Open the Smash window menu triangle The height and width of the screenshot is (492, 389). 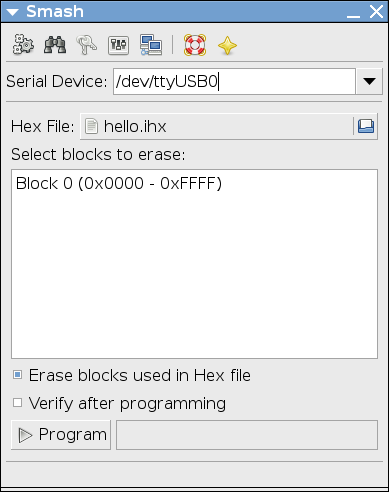tap(13, 12)
